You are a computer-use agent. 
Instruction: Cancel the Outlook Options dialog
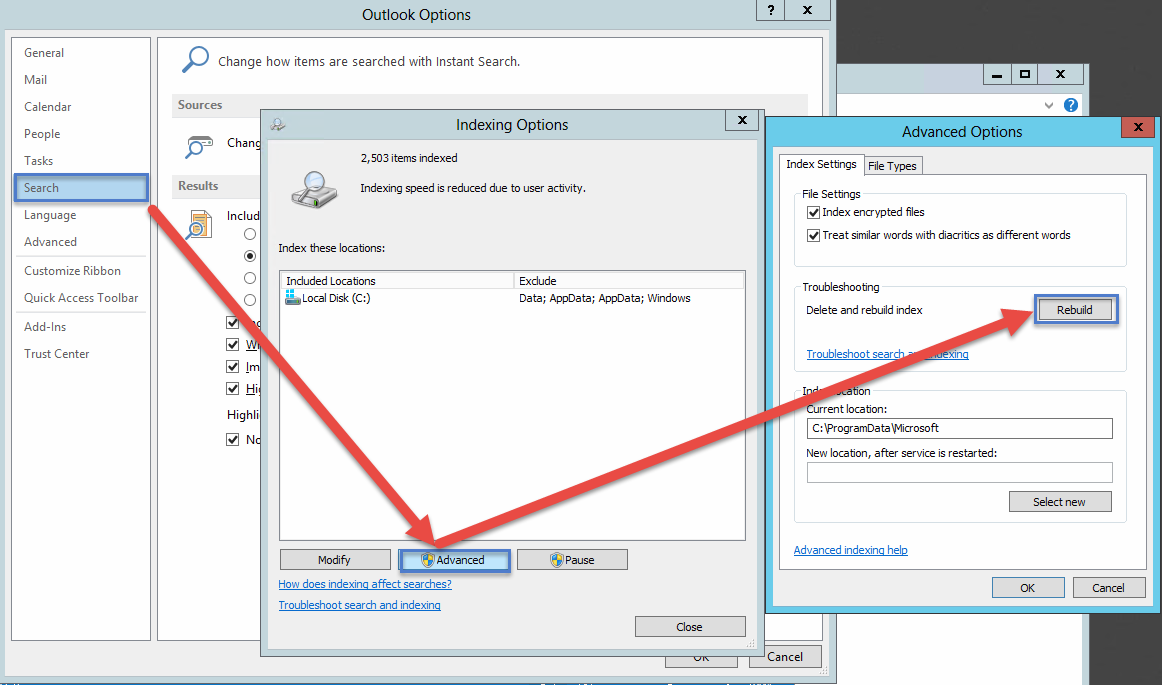[786, 657]
